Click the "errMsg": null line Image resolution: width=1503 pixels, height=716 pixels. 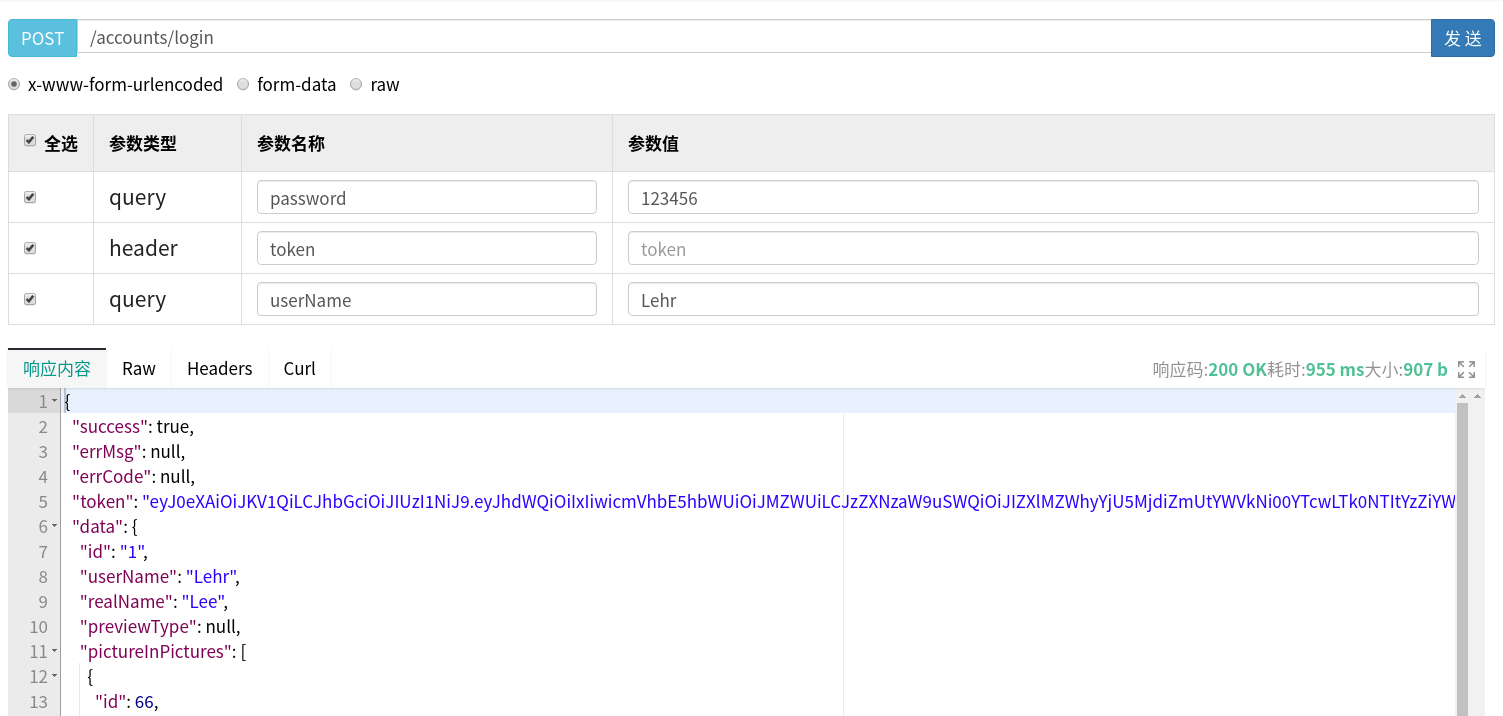128,451
